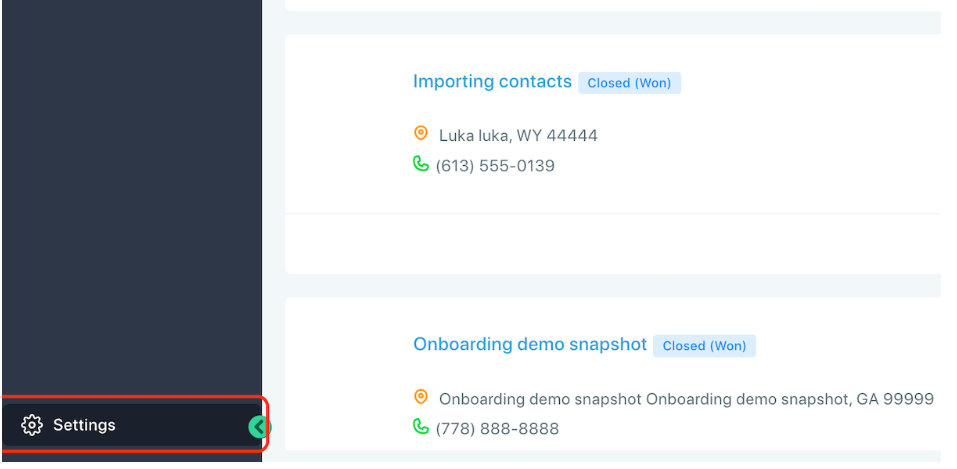
Task: Click empty footer of Importing contacts card
Action: tap(613, 244)
